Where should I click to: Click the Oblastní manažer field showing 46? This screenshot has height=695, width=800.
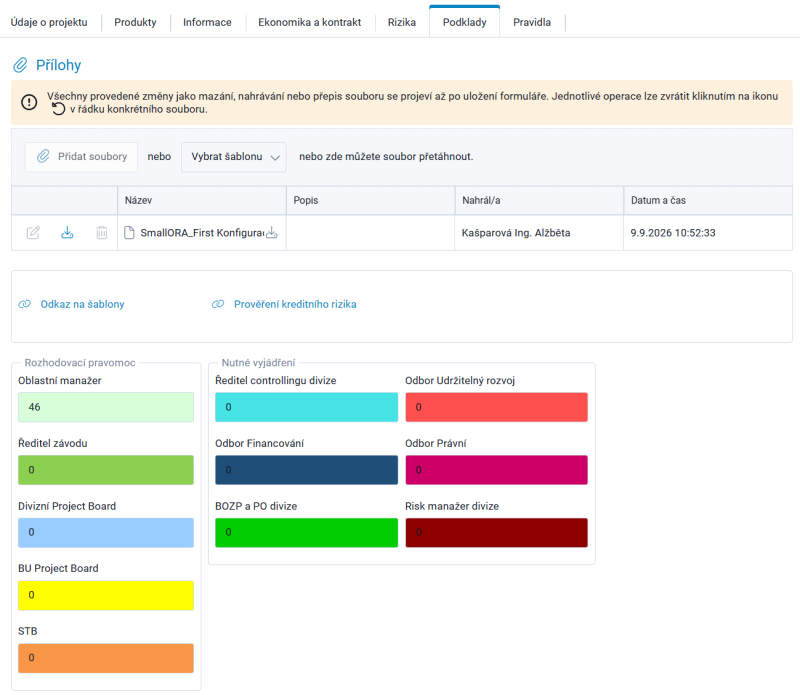[x=106, y=407]
